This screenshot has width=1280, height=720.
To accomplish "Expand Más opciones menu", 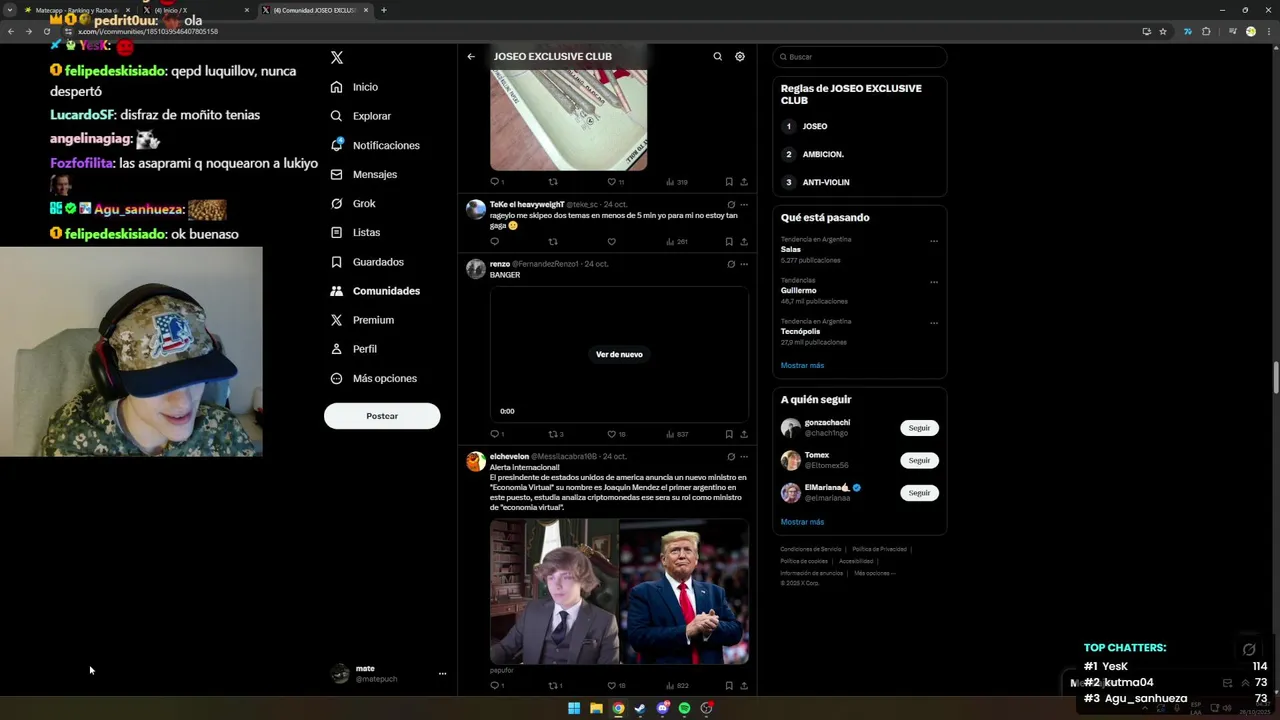I will point(373,378).
